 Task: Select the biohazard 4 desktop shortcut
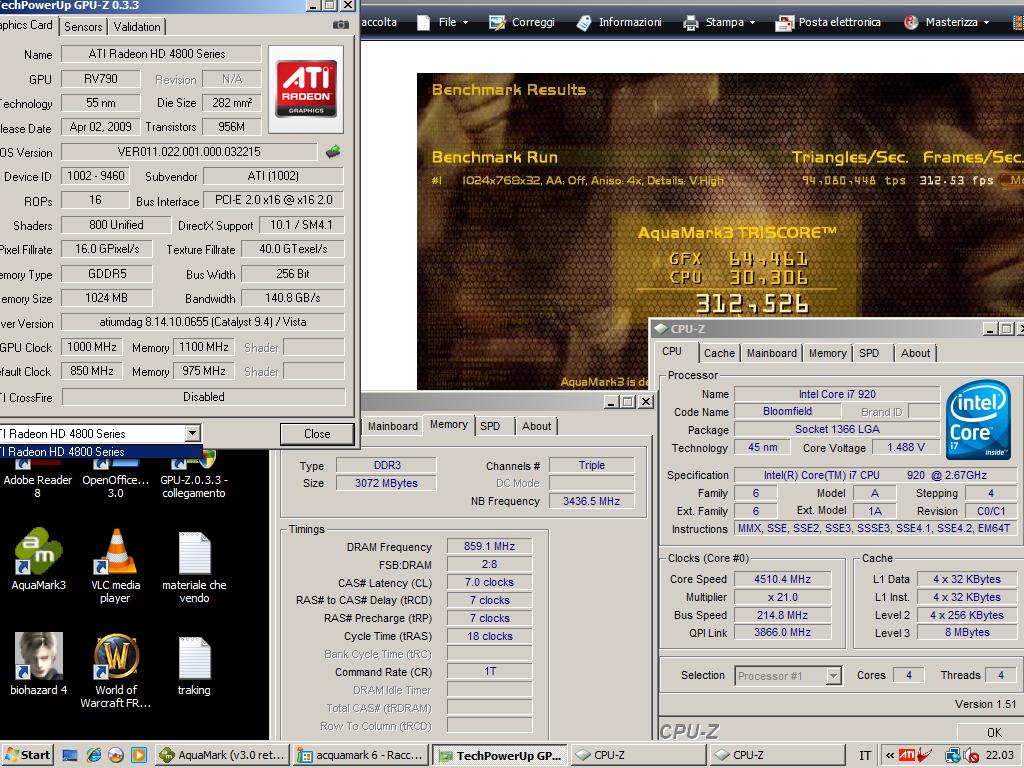(x=38, y=664)
